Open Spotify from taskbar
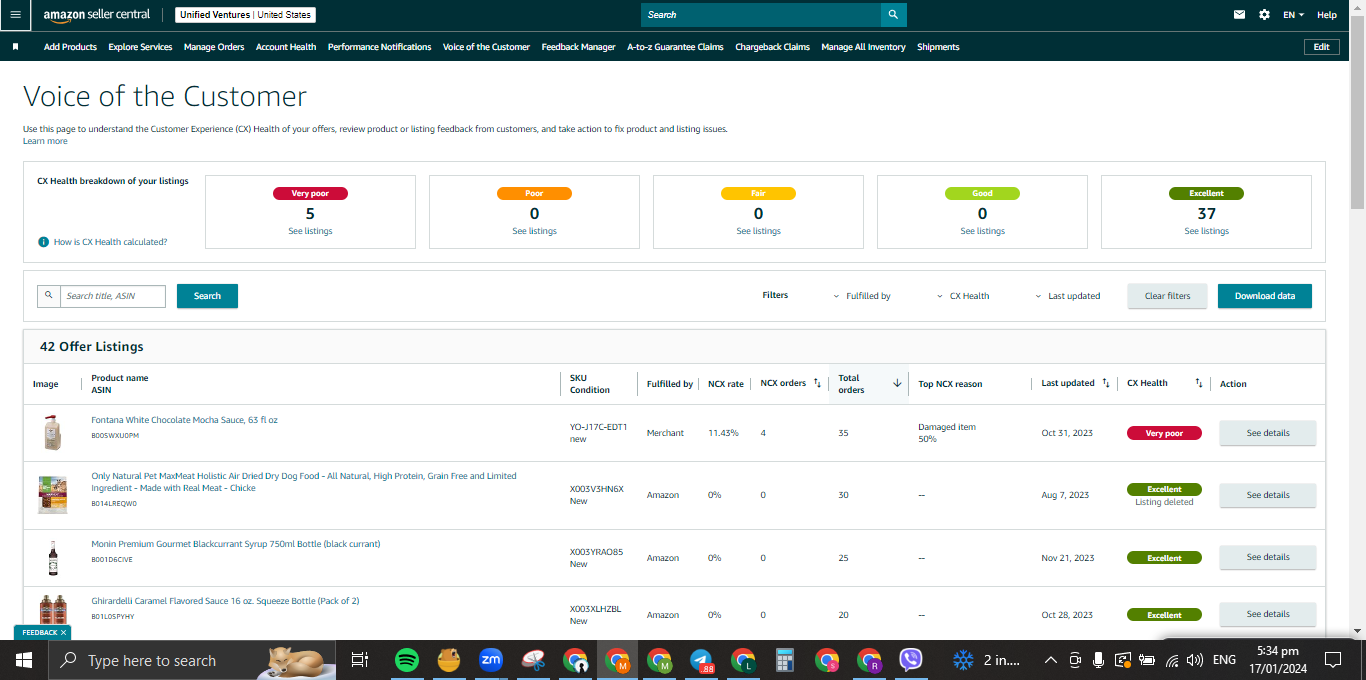The width and height of the screenshot is (1366, 680). tap(406, 660)
